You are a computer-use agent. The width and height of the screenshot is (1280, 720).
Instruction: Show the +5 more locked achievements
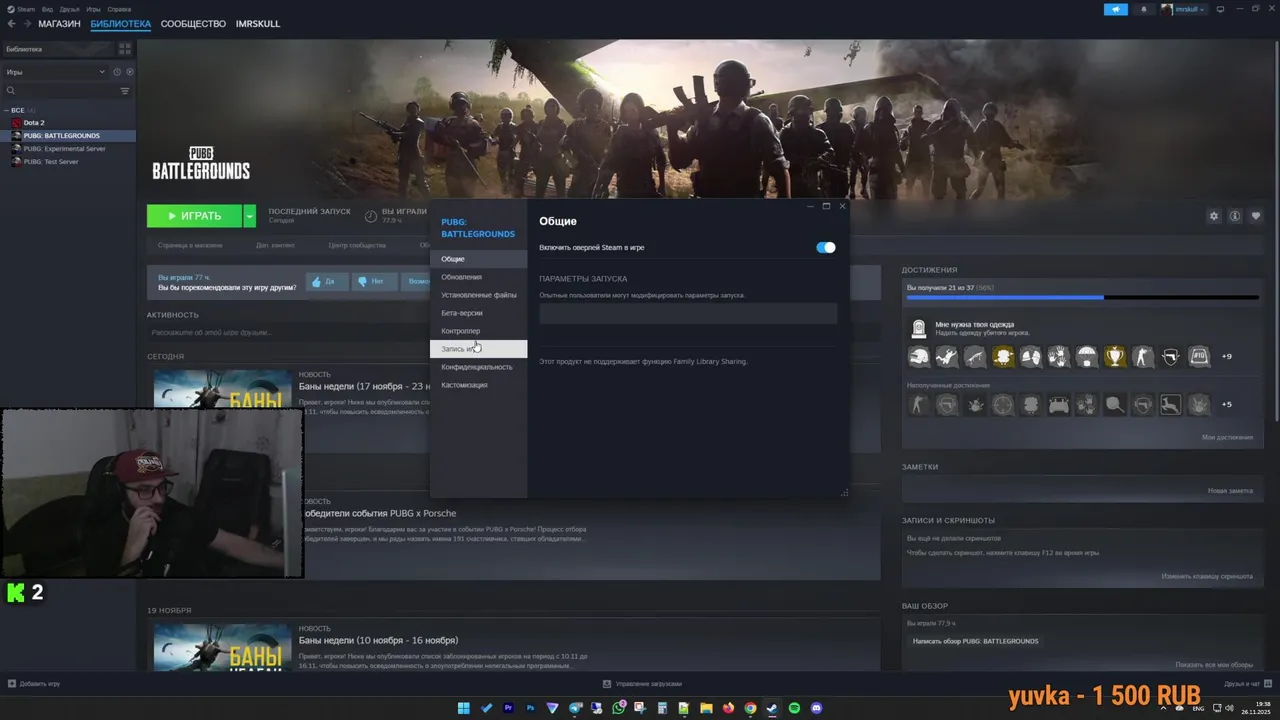[1227, 404]
